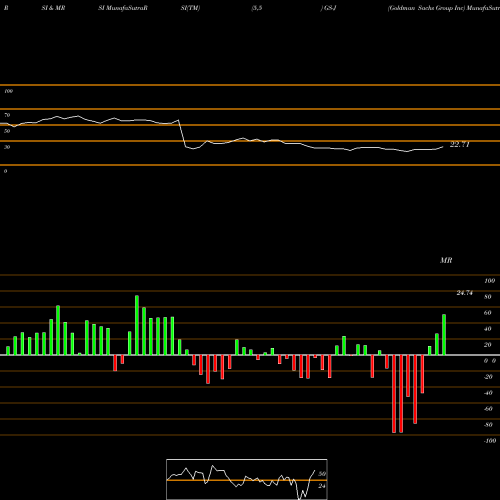Click the -100 label on MR axis
The width and height of the screenshot is (500, 500).
[490, 441]
